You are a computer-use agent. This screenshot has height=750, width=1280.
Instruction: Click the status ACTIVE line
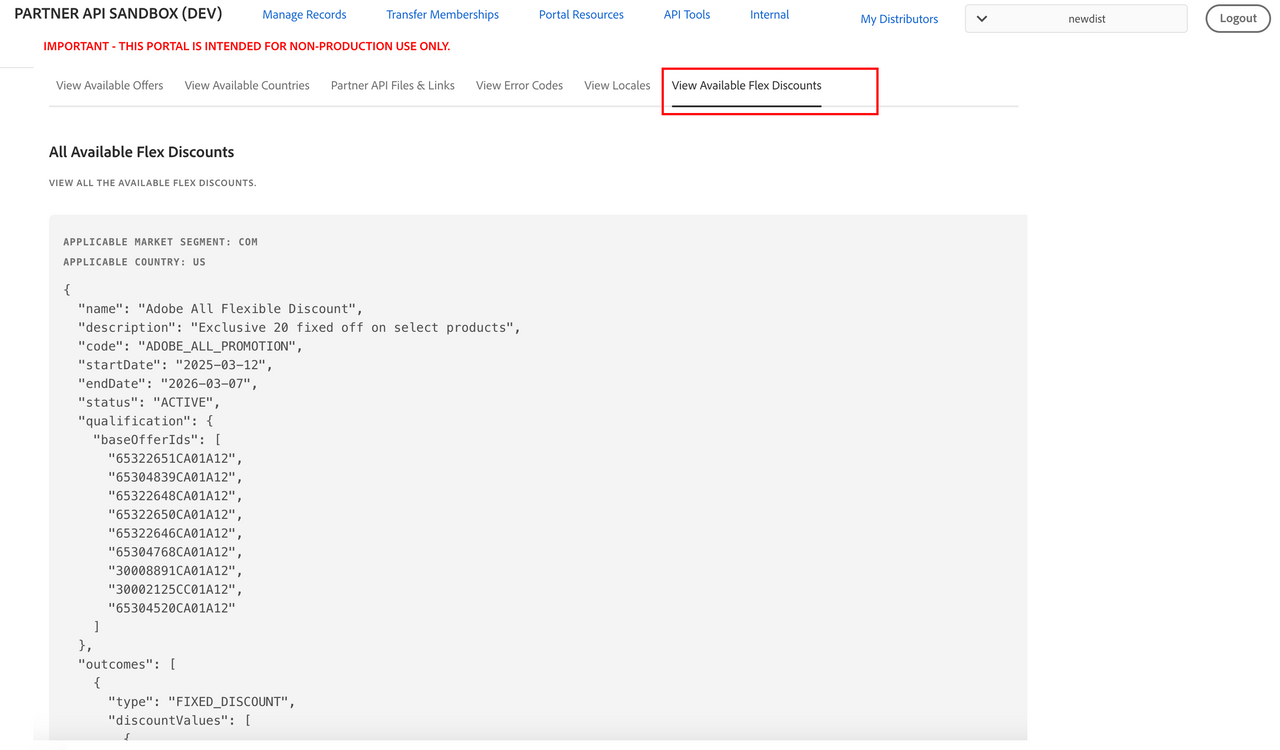pyautogui.click(x=149, y=402)
